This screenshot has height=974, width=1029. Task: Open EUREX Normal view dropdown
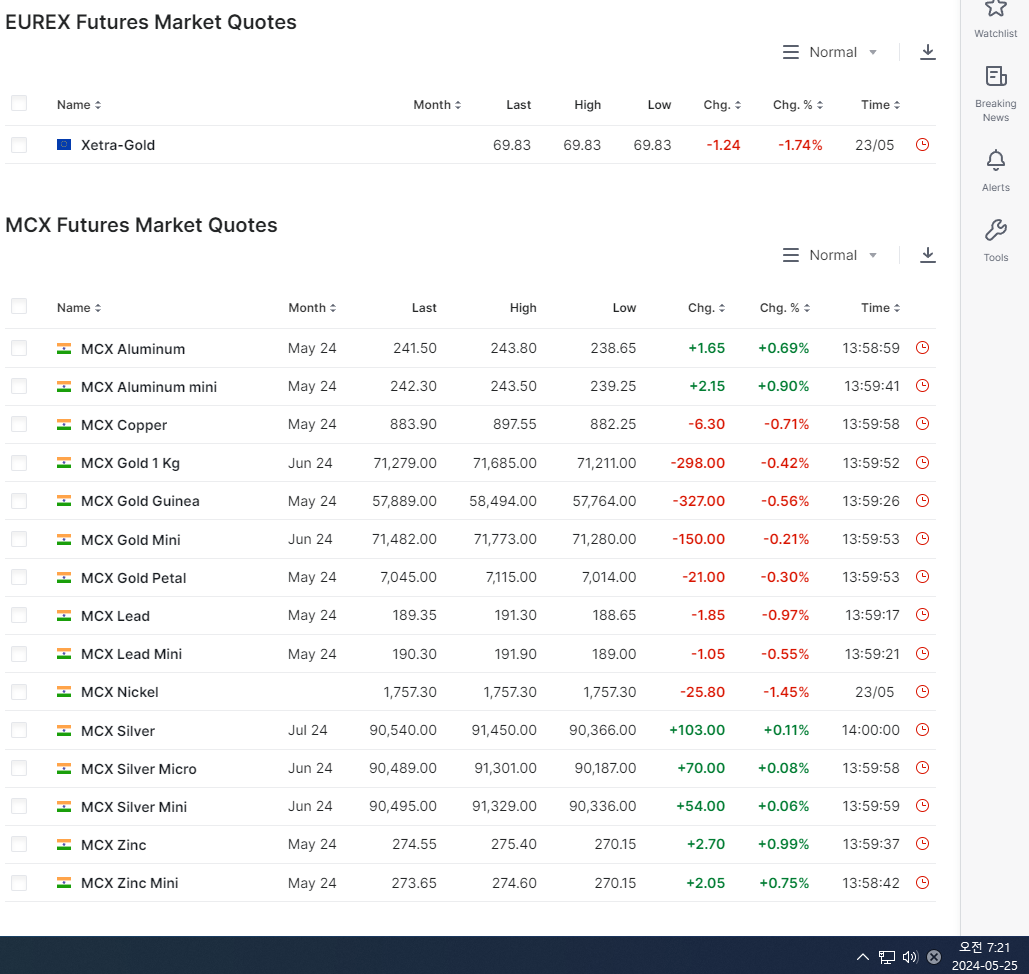(830, 52)
